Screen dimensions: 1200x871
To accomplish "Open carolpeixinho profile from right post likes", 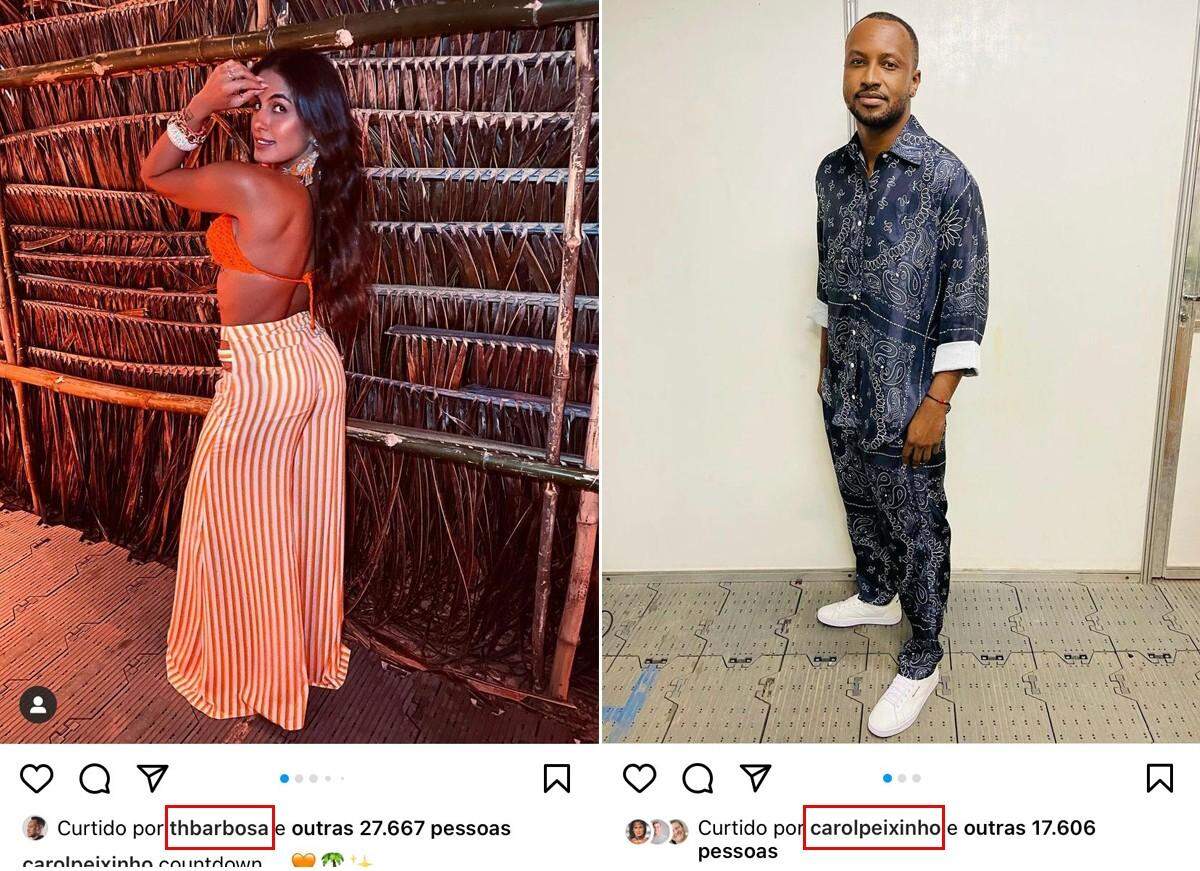I will click(875, 828).
